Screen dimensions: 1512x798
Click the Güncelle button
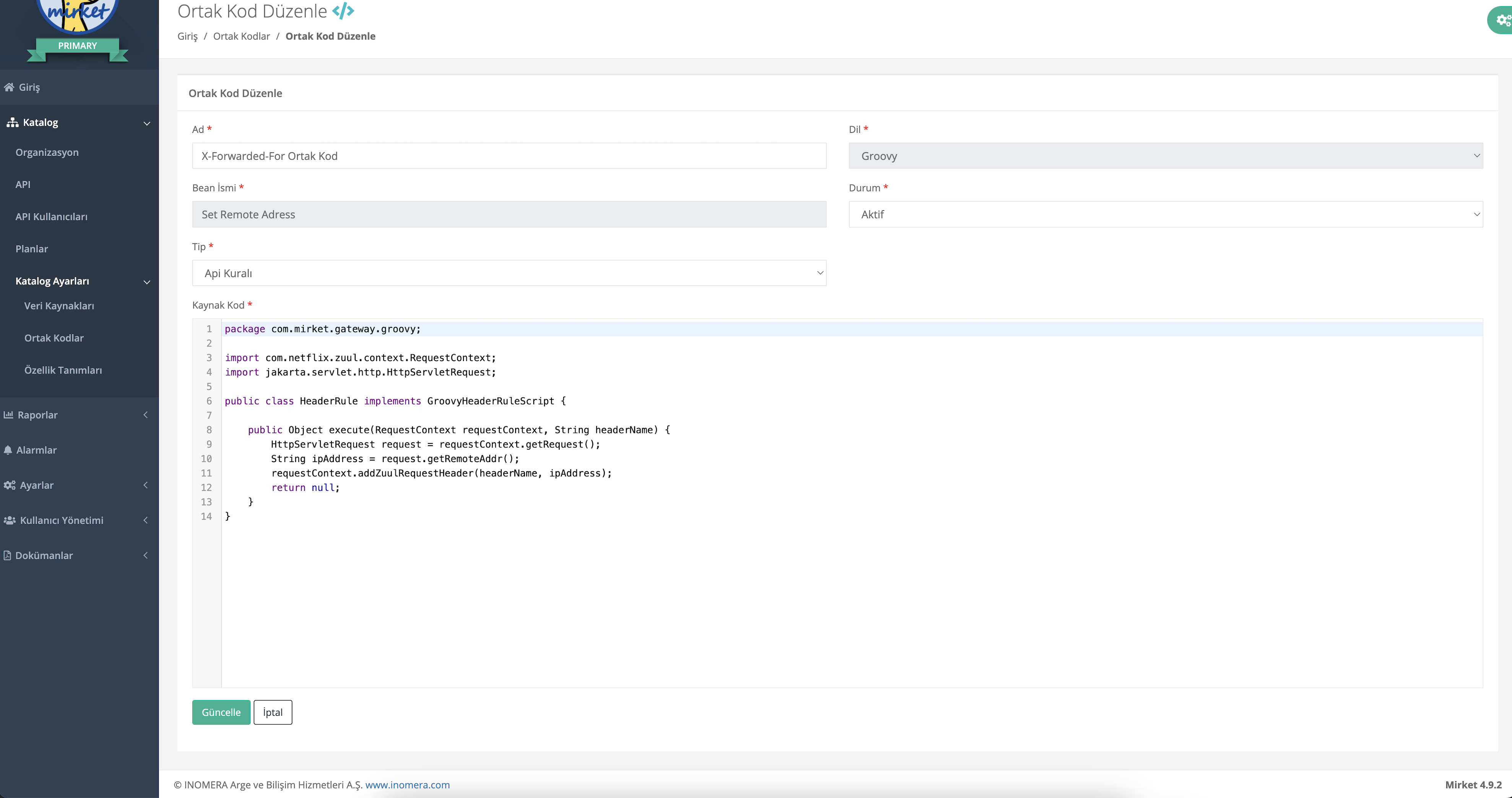(221, 712)
